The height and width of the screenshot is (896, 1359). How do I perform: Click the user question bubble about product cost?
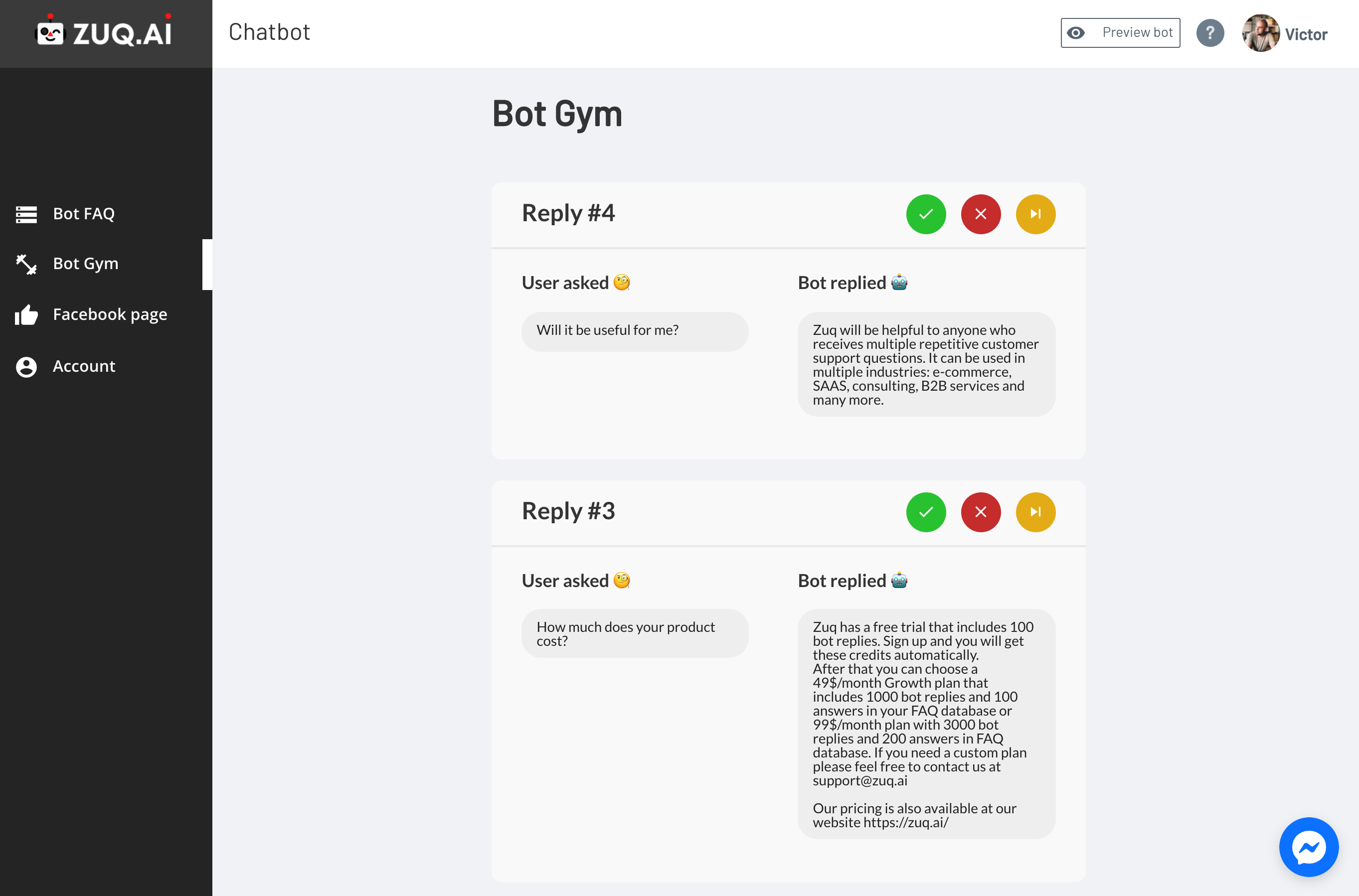point(634,633)
